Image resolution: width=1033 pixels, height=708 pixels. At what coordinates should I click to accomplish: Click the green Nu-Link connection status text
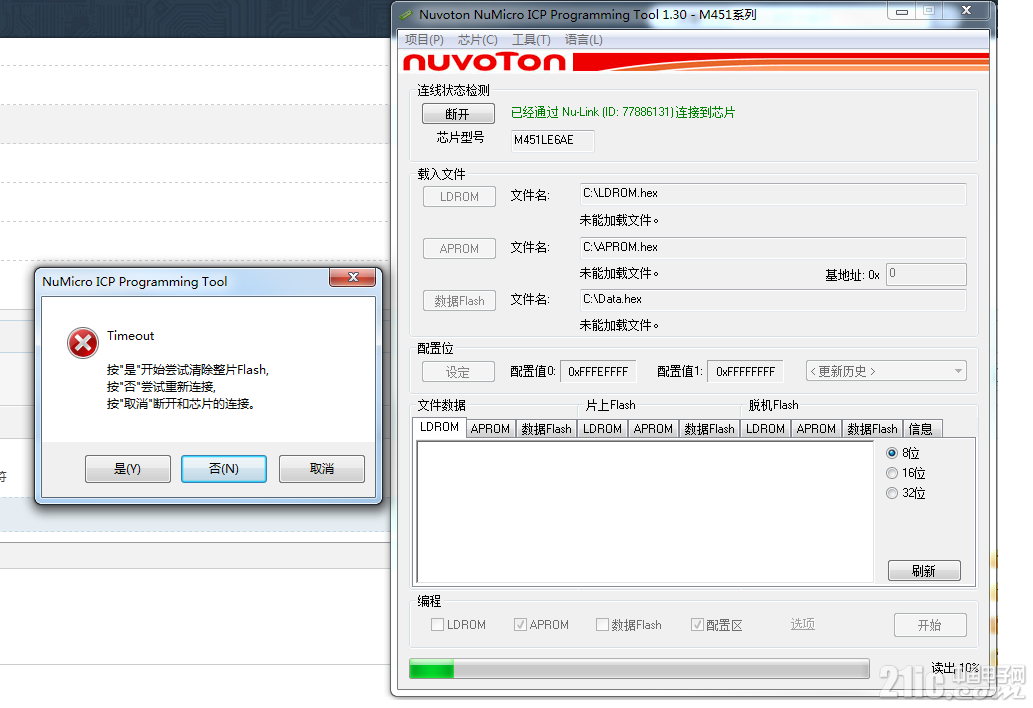click(x=623, y=113)
